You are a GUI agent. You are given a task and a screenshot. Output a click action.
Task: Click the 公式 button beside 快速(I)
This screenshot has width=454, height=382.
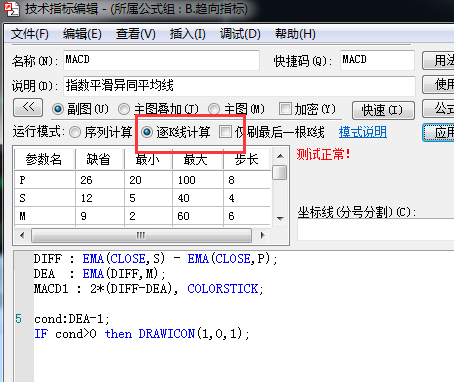(x=439, y=109)
